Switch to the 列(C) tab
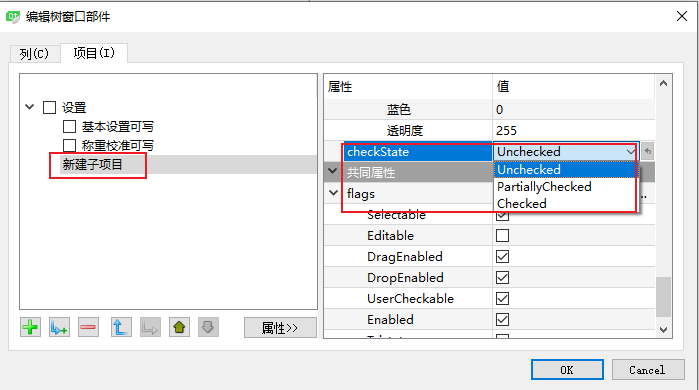This screenshot has height=390, width=699. [x=34, y=54]
